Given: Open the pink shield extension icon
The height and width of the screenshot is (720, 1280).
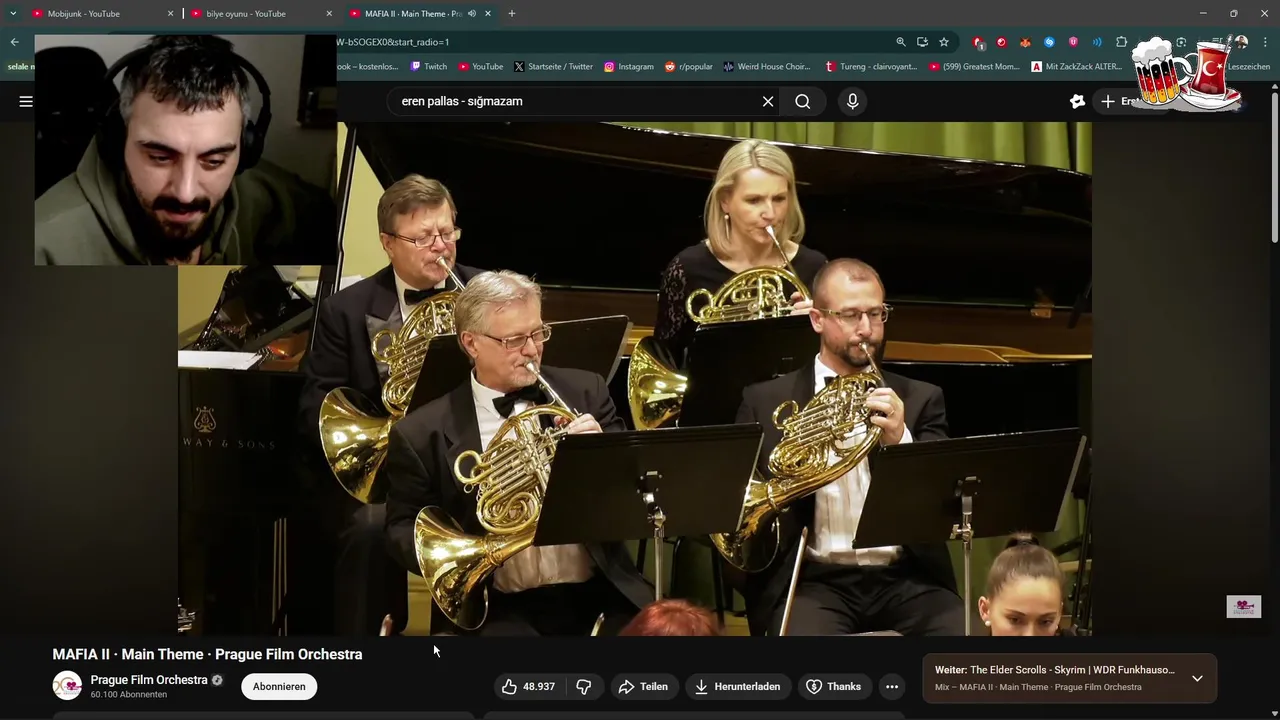Looking at the screenshot, I should coord(1073,42).
